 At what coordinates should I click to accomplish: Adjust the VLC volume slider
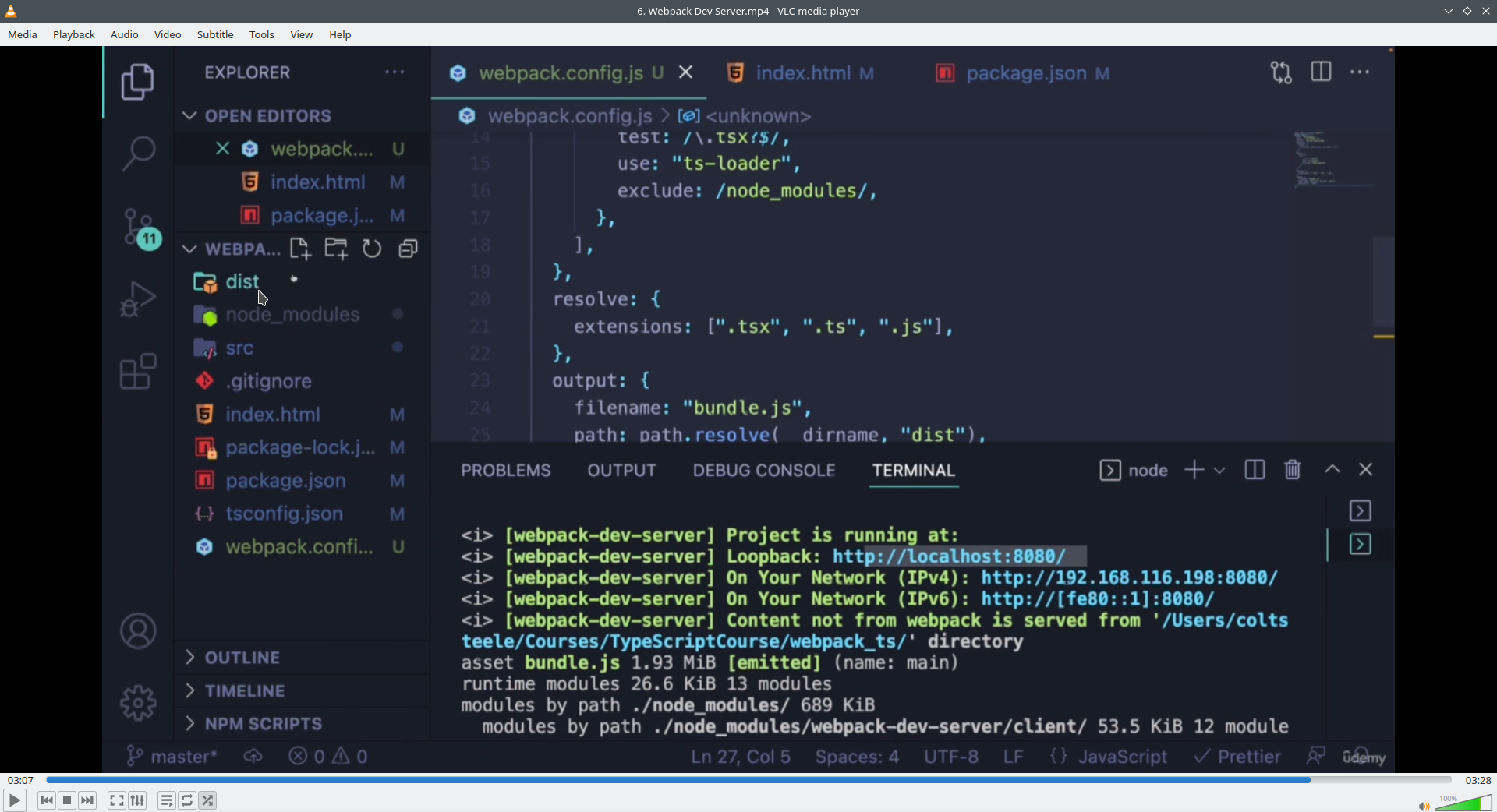pyautogui.click(x=1463, y=803)
